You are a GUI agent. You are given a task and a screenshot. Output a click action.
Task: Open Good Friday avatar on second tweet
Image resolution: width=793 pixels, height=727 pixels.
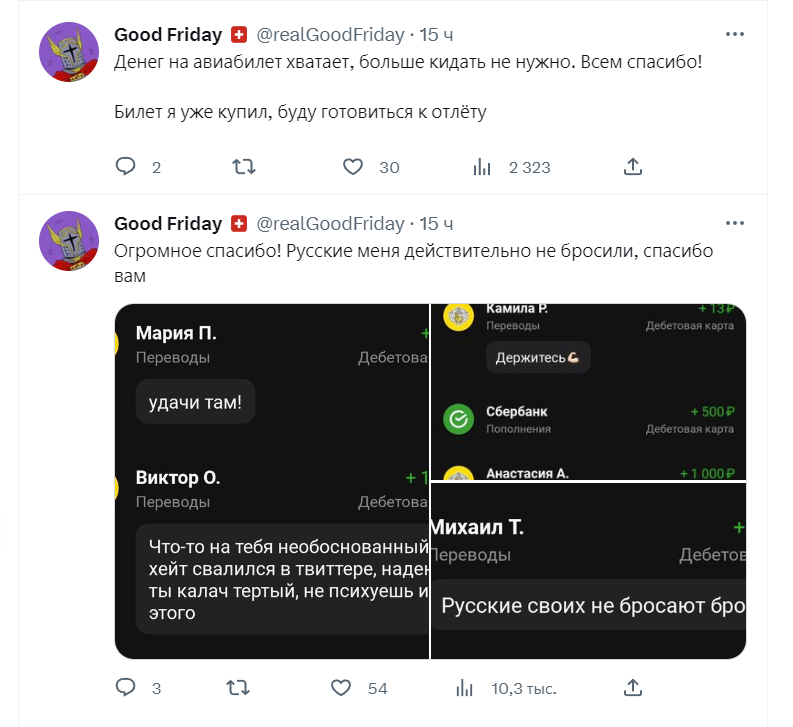point(68,240)
